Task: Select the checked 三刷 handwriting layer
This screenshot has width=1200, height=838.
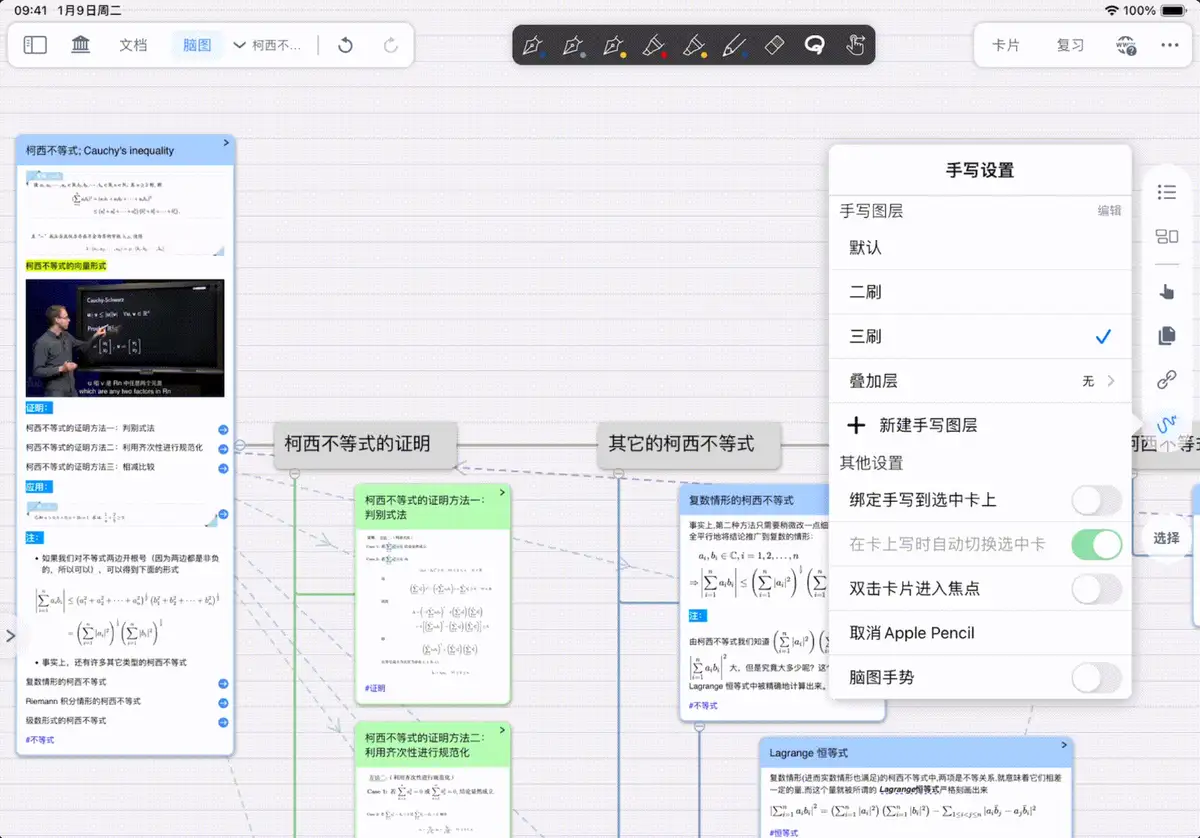Action: click(x=981, y=337)
